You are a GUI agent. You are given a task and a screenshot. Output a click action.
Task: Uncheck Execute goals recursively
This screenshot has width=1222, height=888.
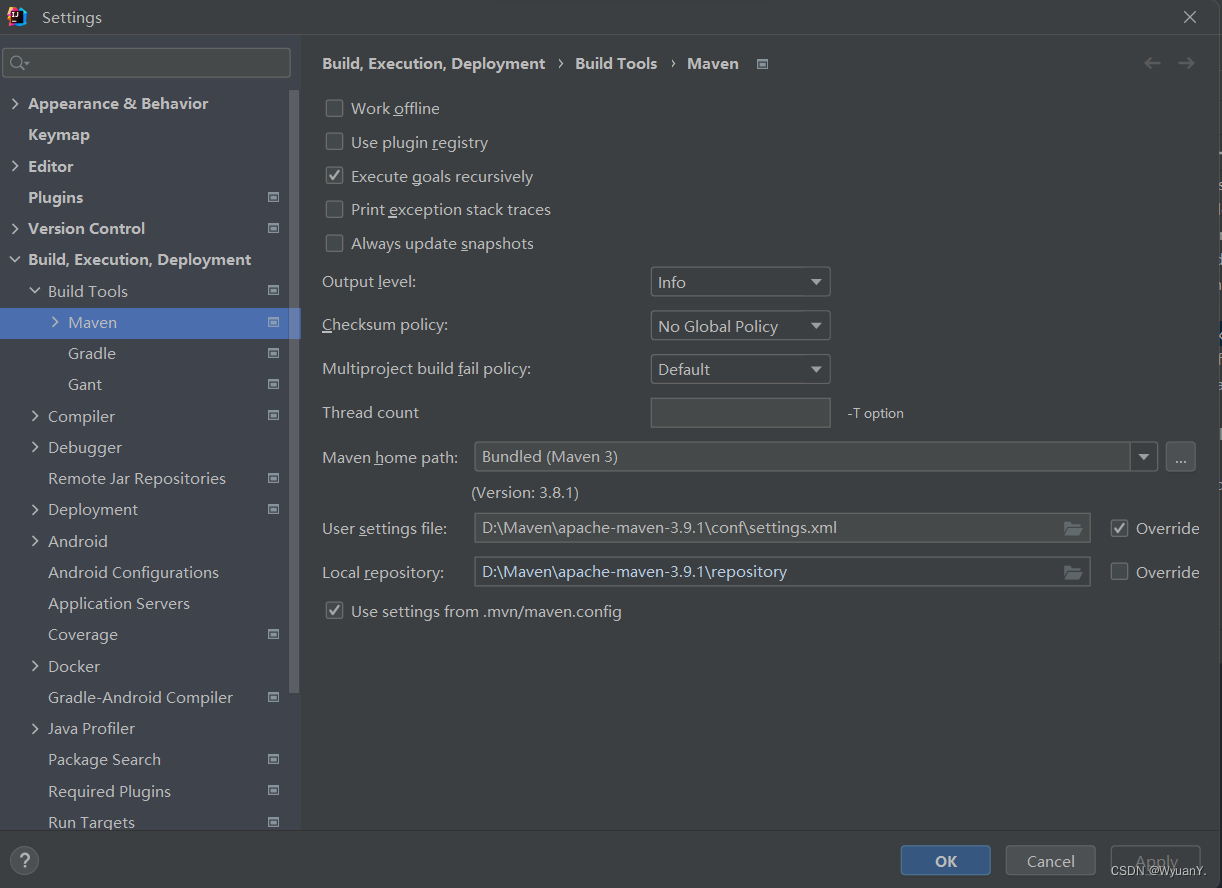(334, 176)
